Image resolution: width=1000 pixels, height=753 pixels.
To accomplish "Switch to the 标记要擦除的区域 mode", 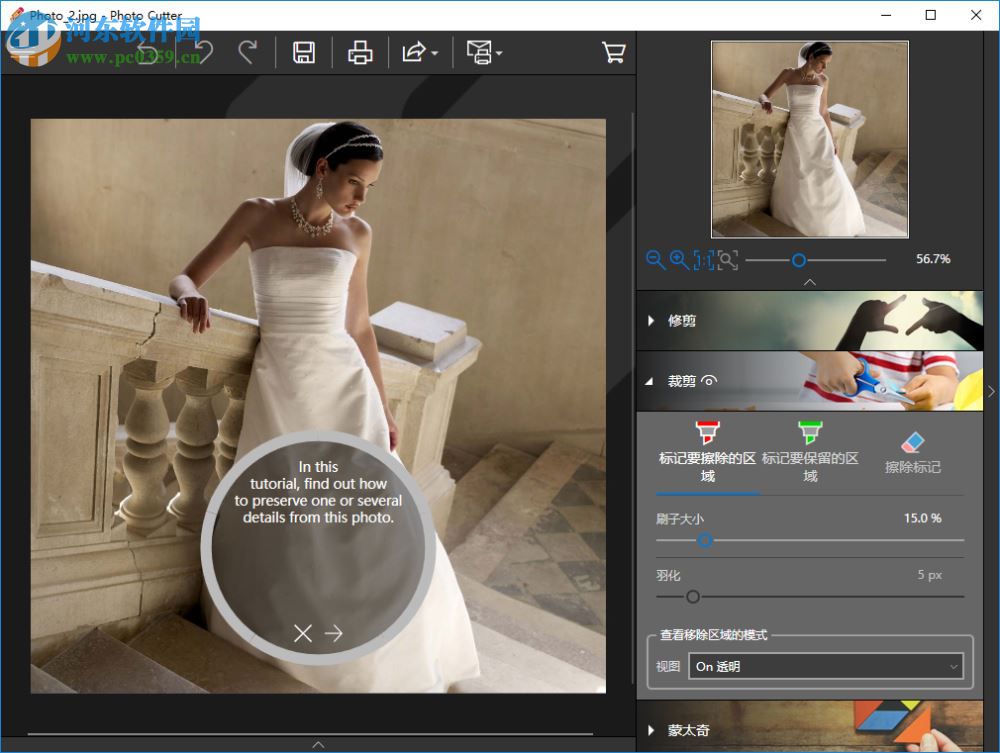I will [707, 450].
